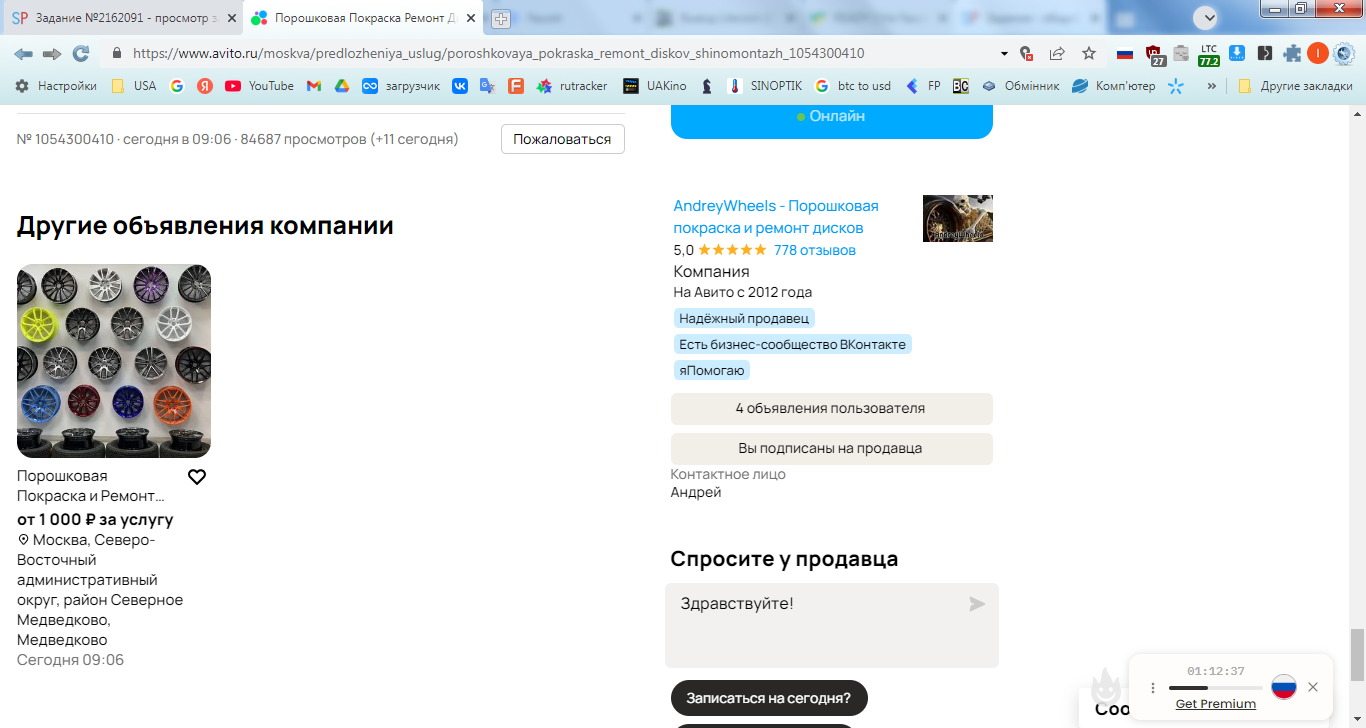Close the VPN timer widget

(1313, 687)
